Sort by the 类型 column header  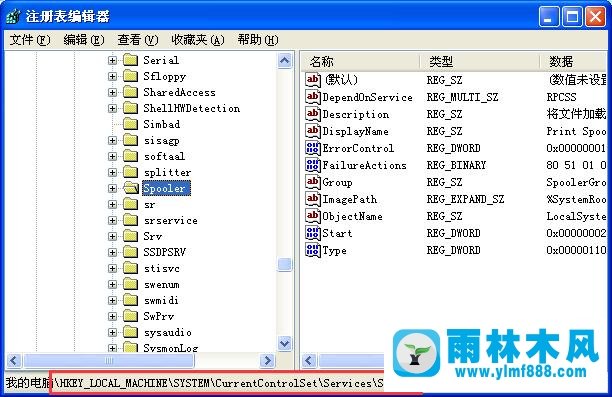point(479,61)
